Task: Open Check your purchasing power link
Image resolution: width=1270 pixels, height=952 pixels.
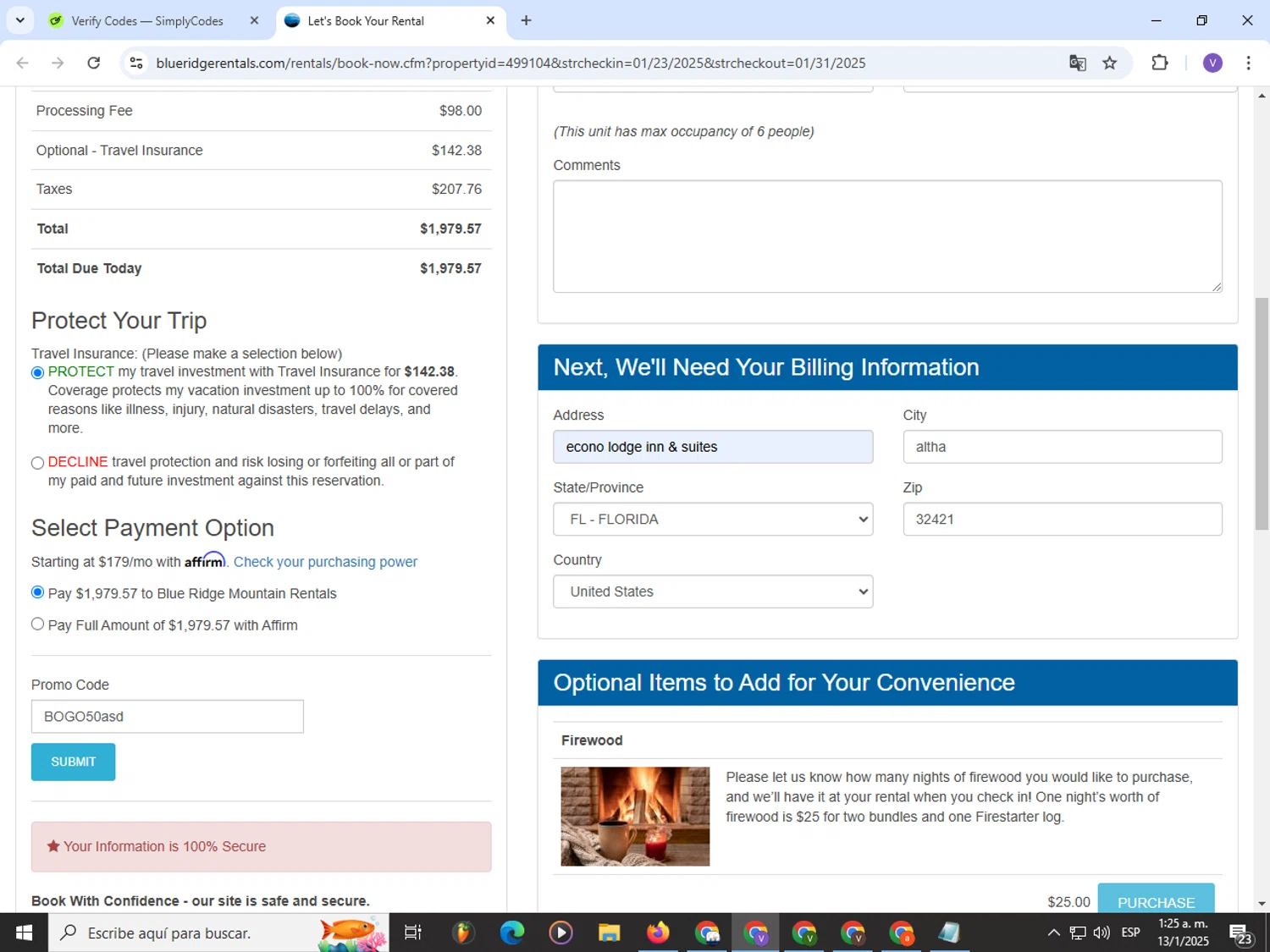Action: pos(325,562)
